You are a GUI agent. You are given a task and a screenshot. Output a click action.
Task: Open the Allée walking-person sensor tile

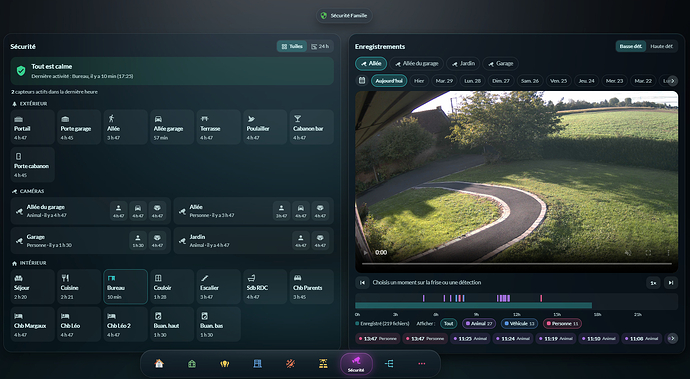tap(125, 127)
